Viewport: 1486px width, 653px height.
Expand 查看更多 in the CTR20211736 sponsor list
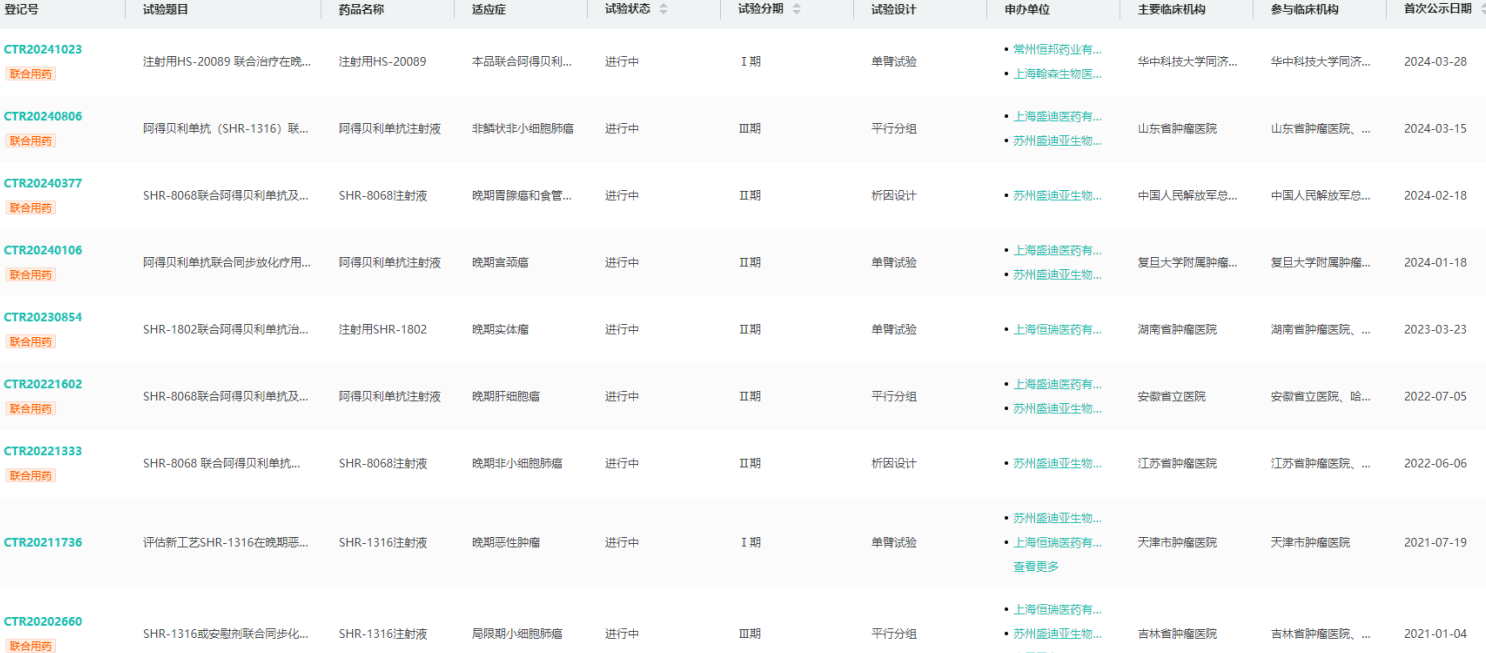[1035, 566]
